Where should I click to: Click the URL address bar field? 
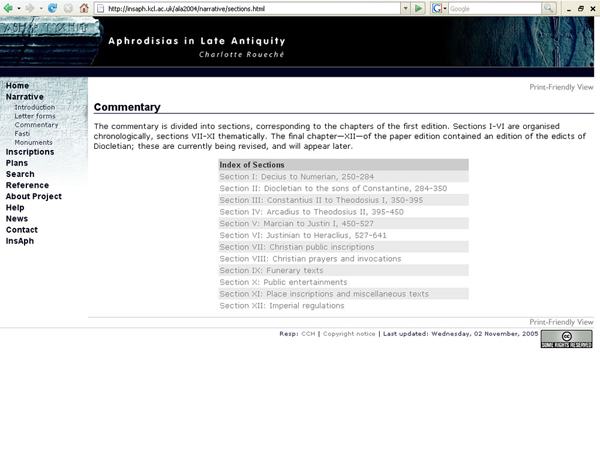tap(250, 8)
